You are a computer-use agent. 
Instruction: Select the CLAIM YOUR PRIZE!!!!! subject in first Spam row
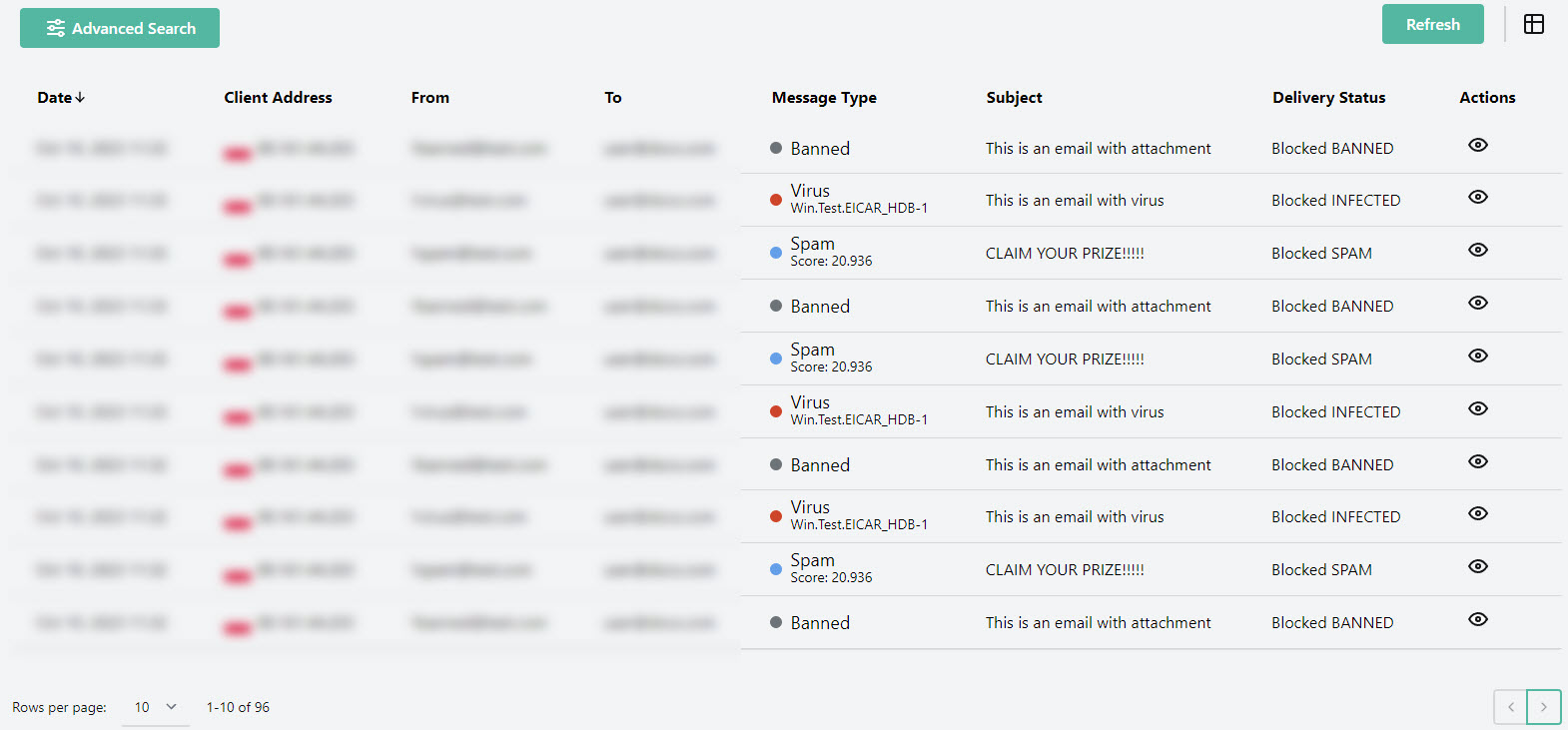pos(1065,254)
